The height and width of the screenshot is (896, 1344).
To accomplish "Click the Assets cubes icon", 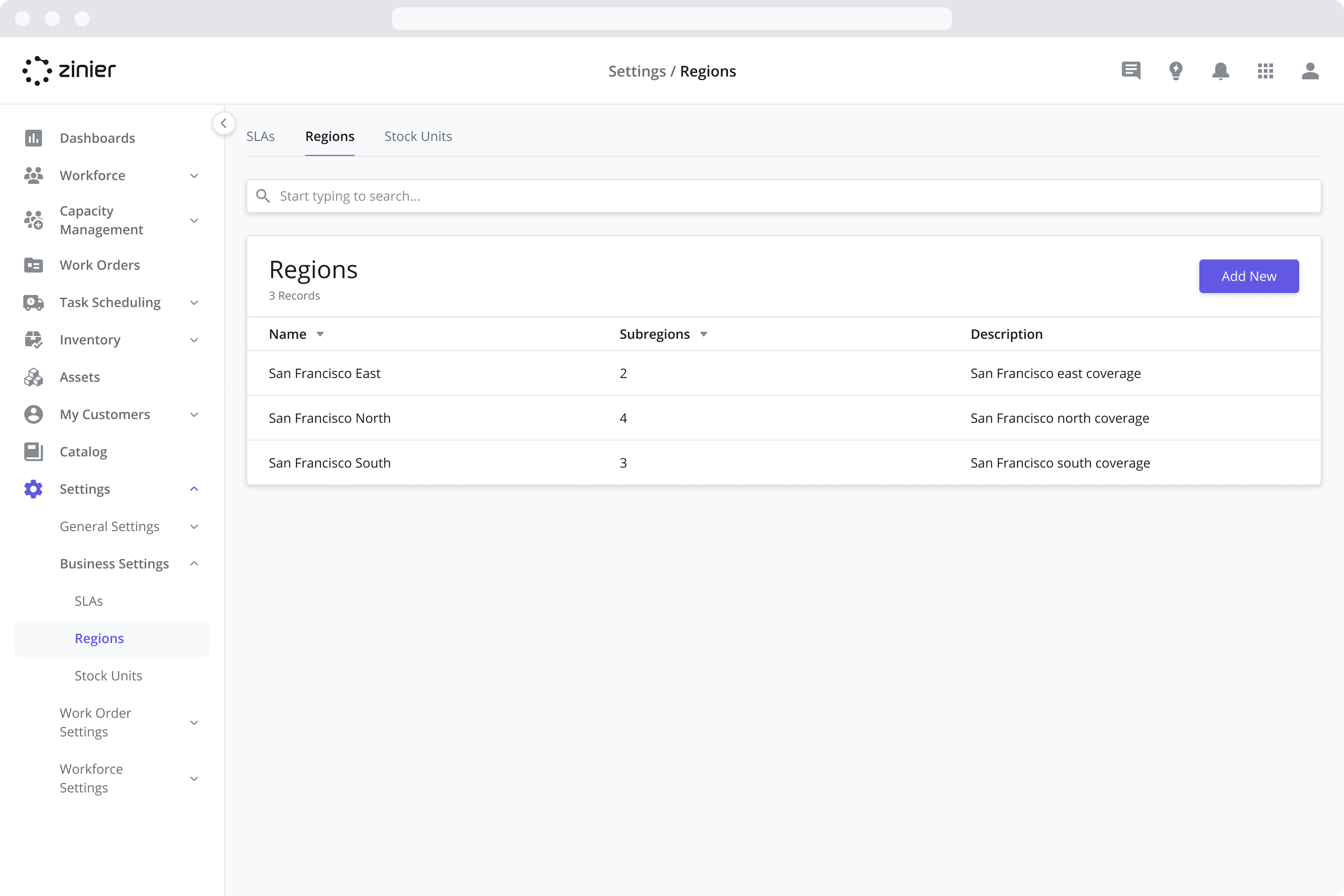I will [34, 377].
